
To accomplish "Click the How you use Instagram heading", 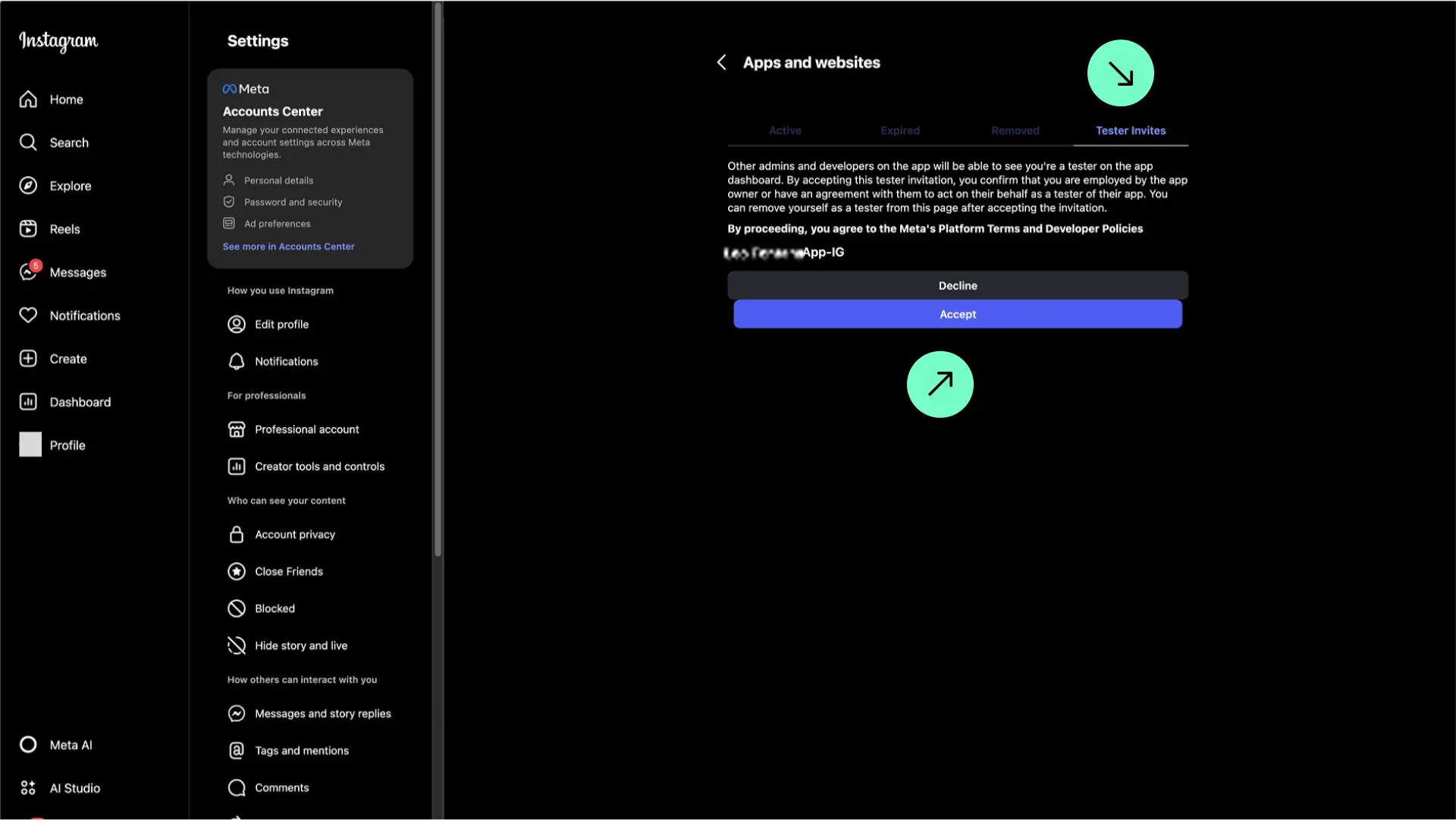I will pyautogui.click(x=281, y=291).
